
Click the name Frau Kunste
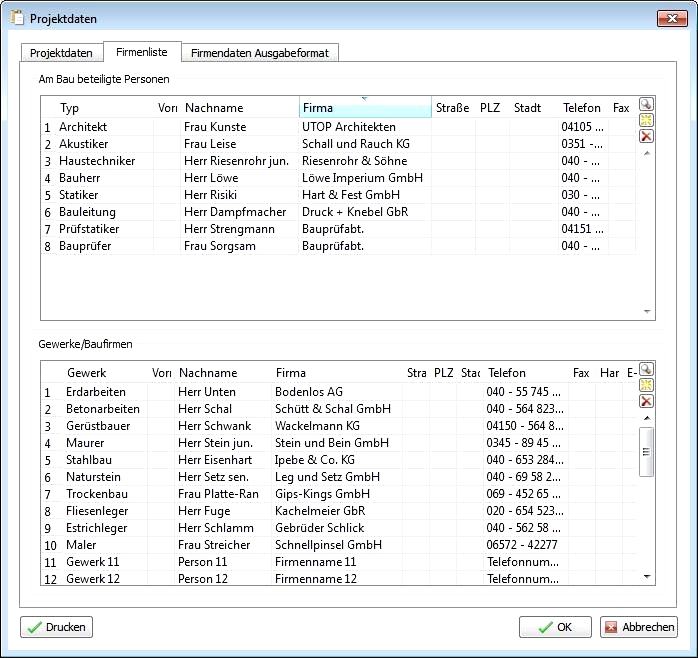coord(215,127)
